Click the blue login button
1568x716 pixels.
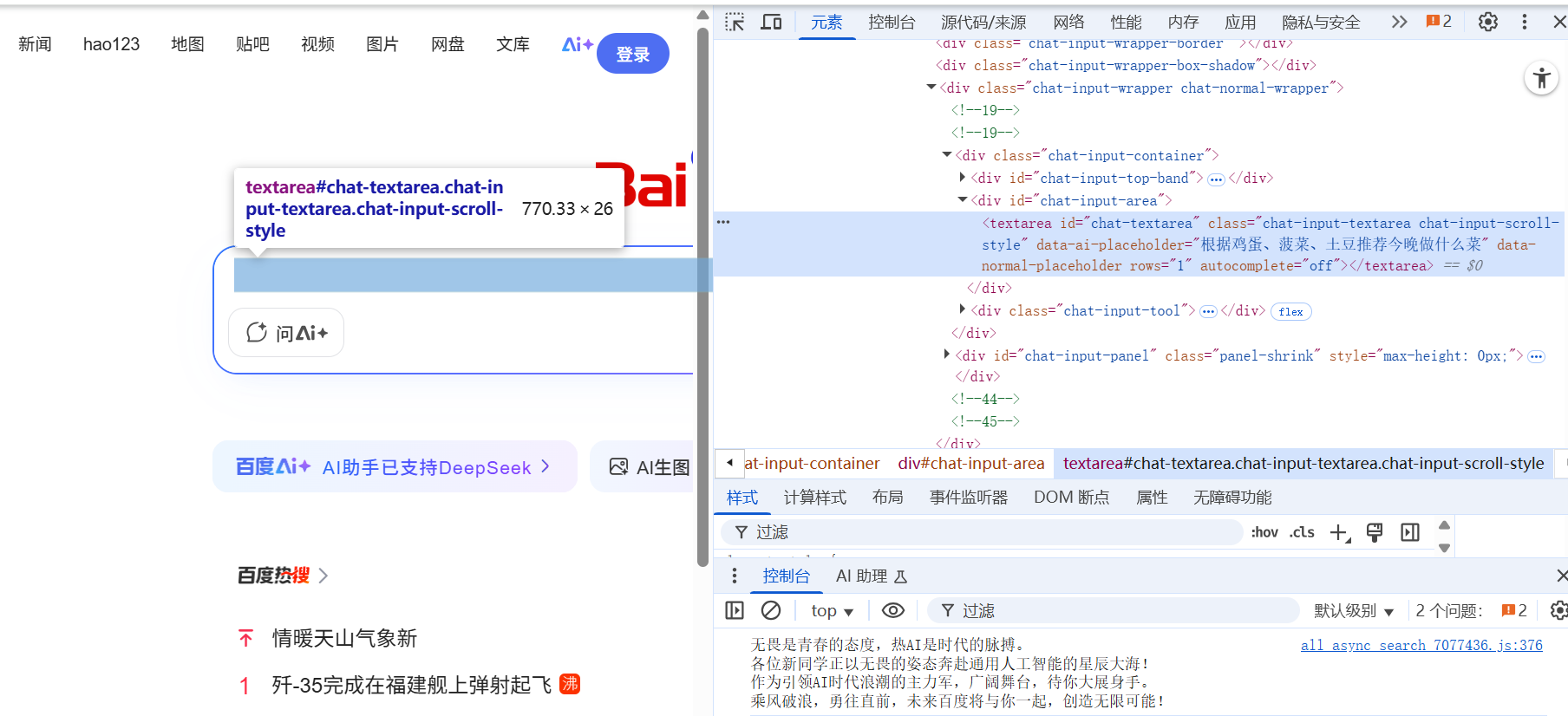coord(633,54)
